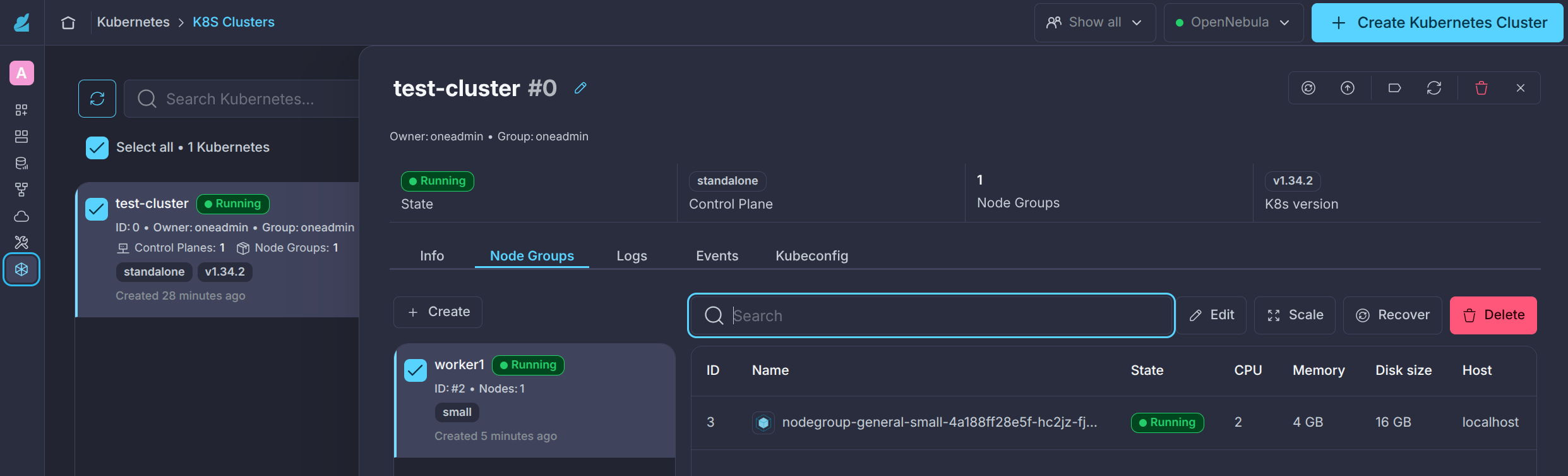The width and height of the screenshot is (1568, 476).
Task: Click the Running state badge above 'State'
Action: point(438,181)
